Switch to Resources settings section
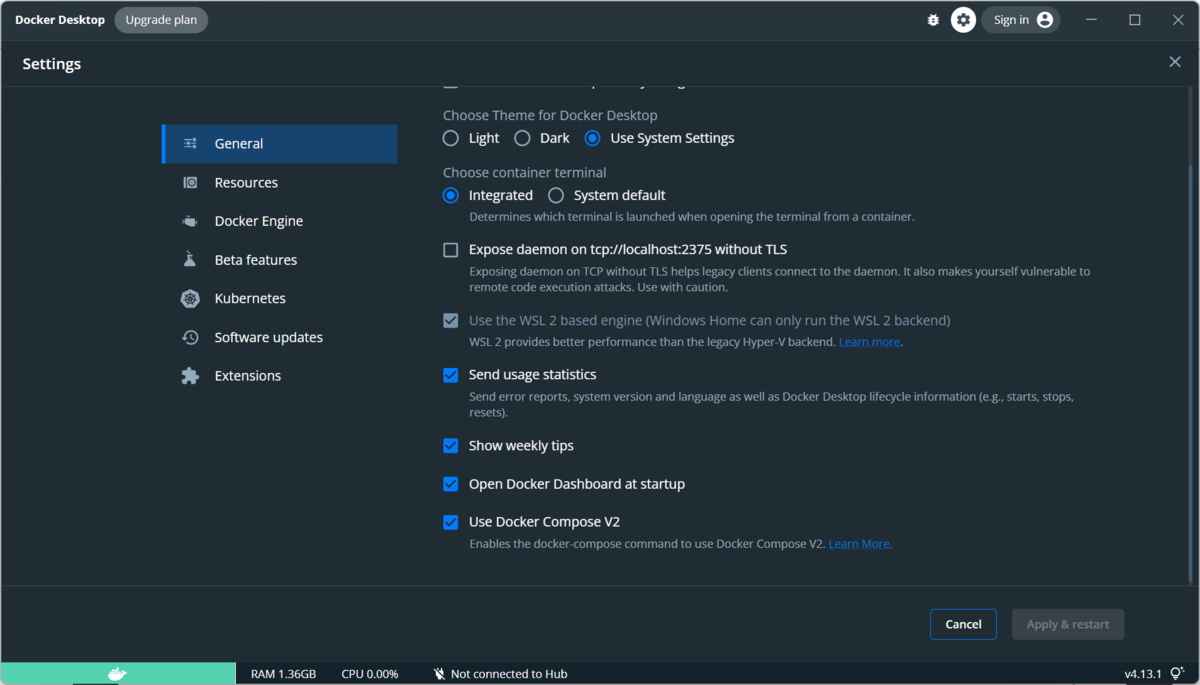This screenshot has width=1200, height=685. (280, 182)
